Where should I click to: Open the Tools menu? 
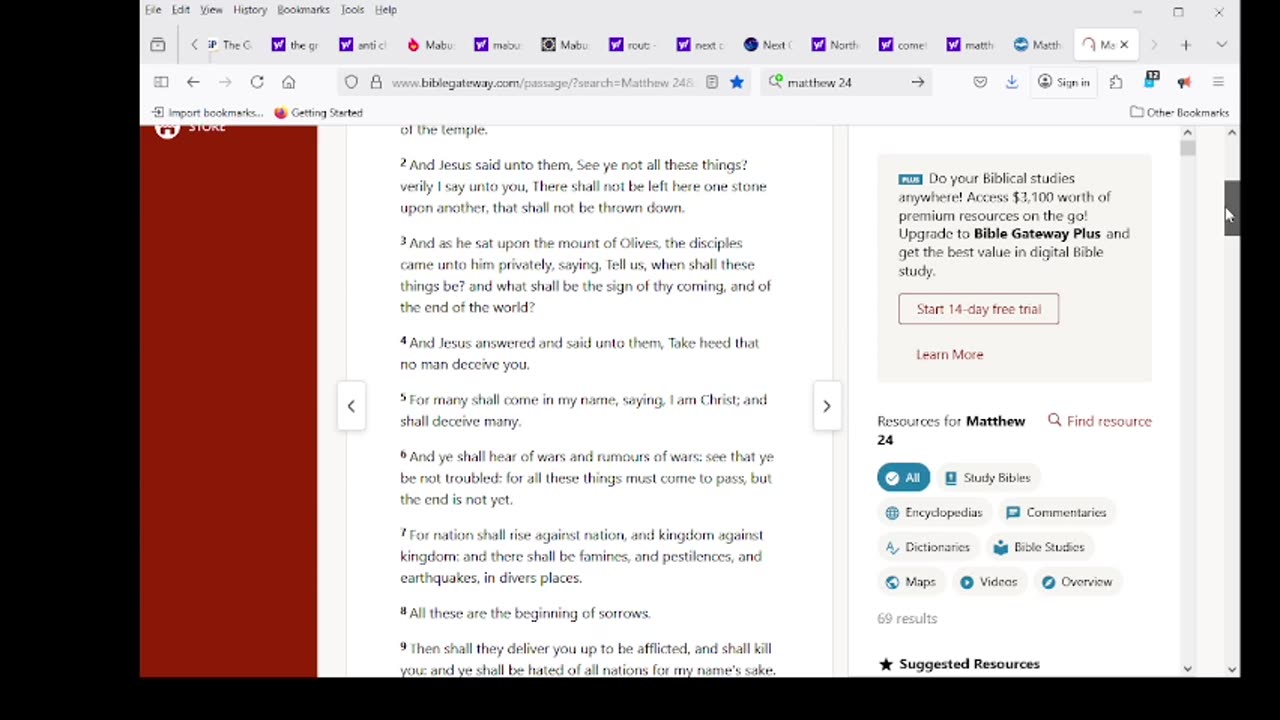coord(352,10)
